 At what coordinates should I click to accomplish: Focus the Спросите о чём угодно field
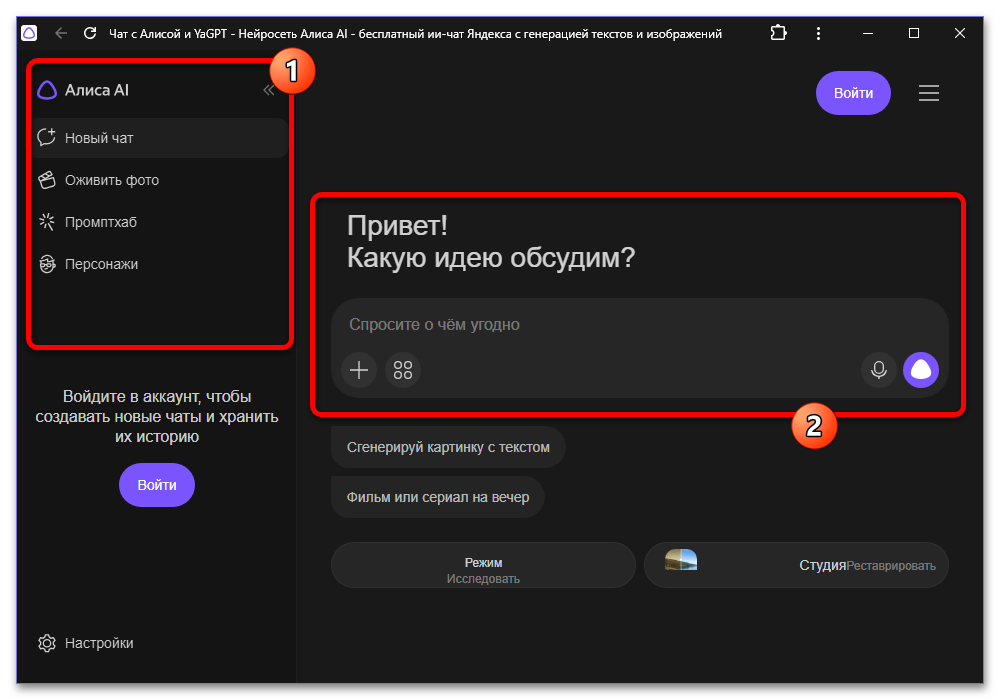tap(640, 324)
